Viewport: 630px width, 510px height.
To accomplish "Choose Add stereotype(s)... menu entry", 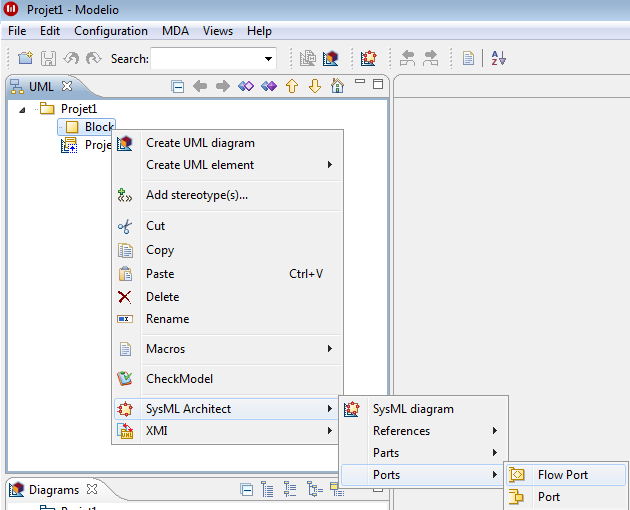I will [226, 195].
